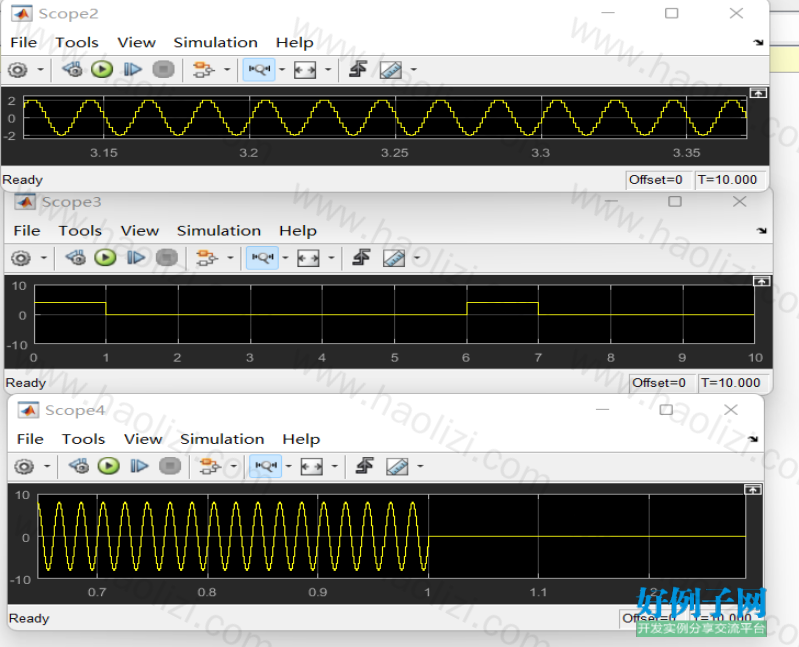Screen dimensions: 799x647
Task: Click Highlight Simulink Block icon in Scope2
Action: point(204,69)
